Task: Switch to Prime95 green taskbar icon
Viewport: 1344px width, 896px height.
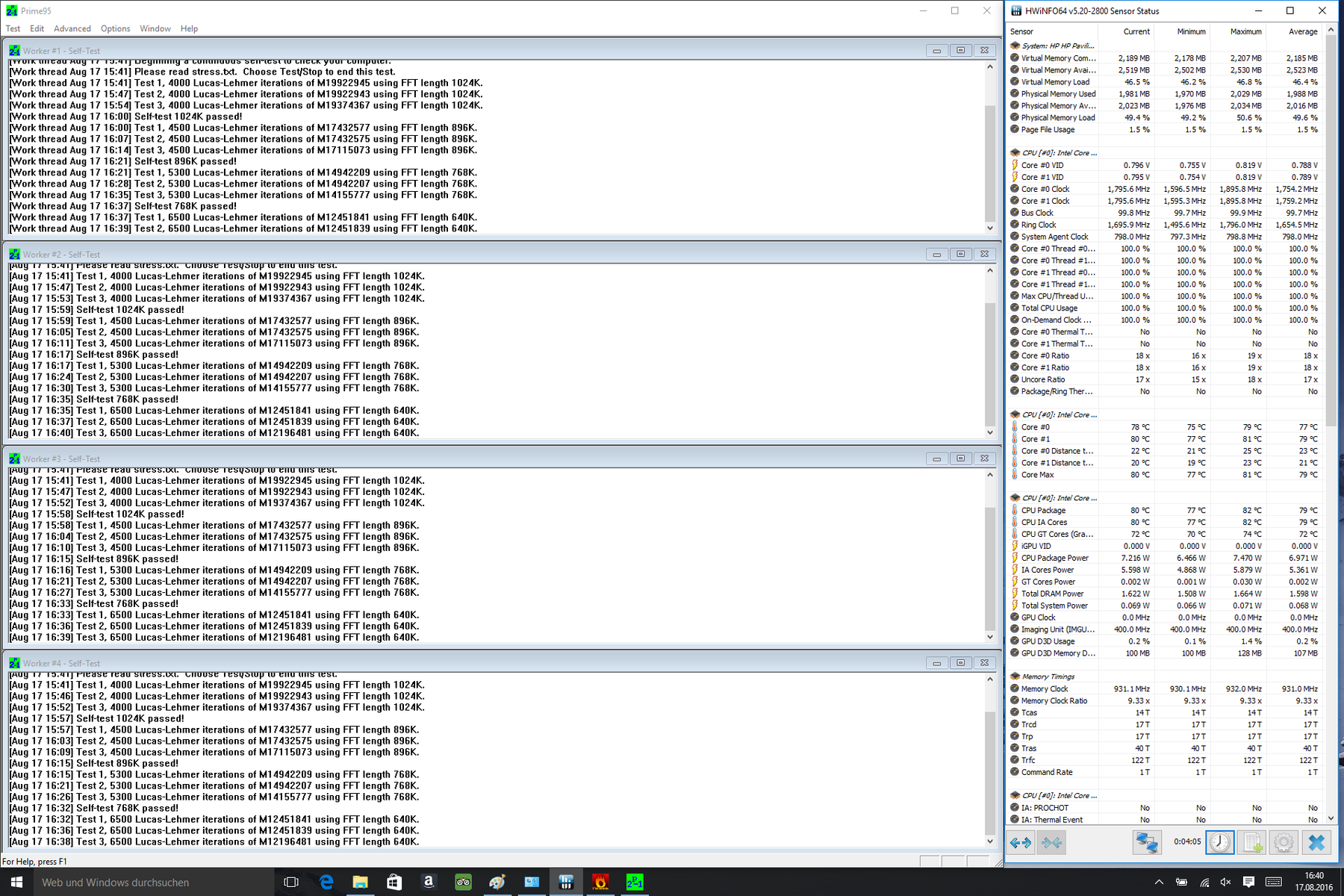Action: [x=635, y=882]
